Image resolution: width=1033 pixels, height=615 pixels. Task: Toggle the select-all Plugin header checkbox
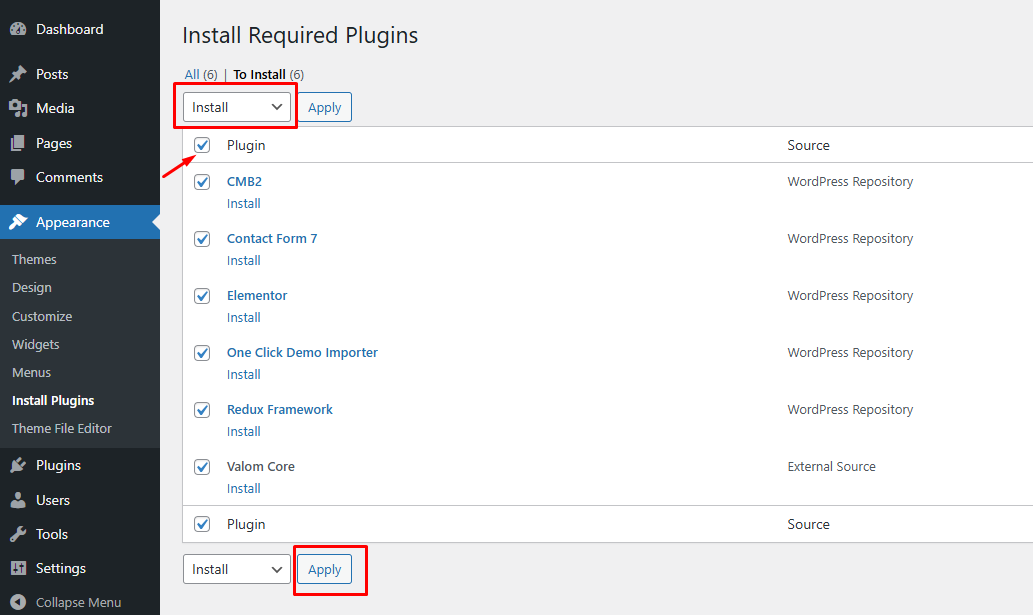[202, 145]
